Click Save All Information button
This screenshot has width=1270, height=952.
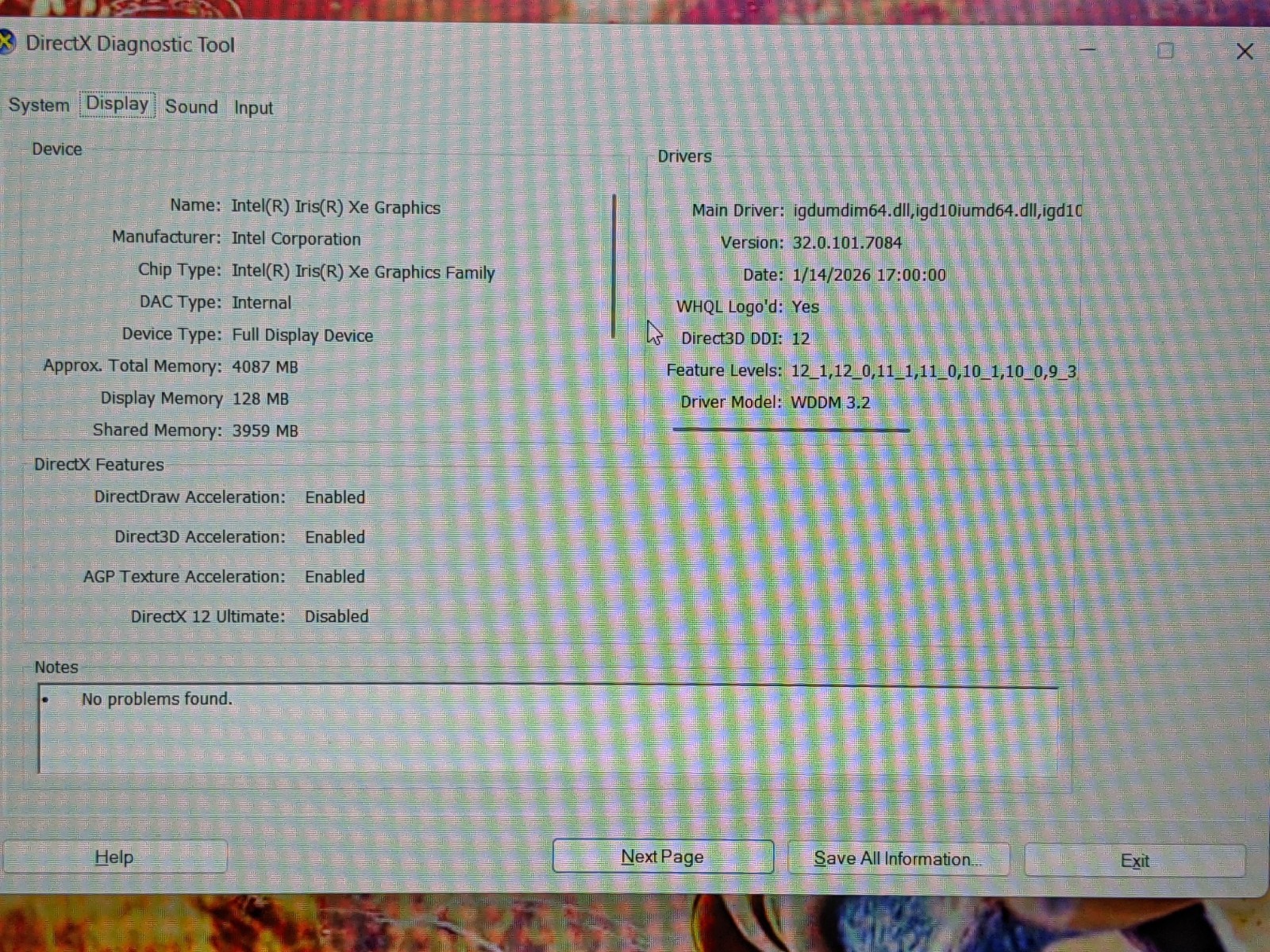pos(898,859)
